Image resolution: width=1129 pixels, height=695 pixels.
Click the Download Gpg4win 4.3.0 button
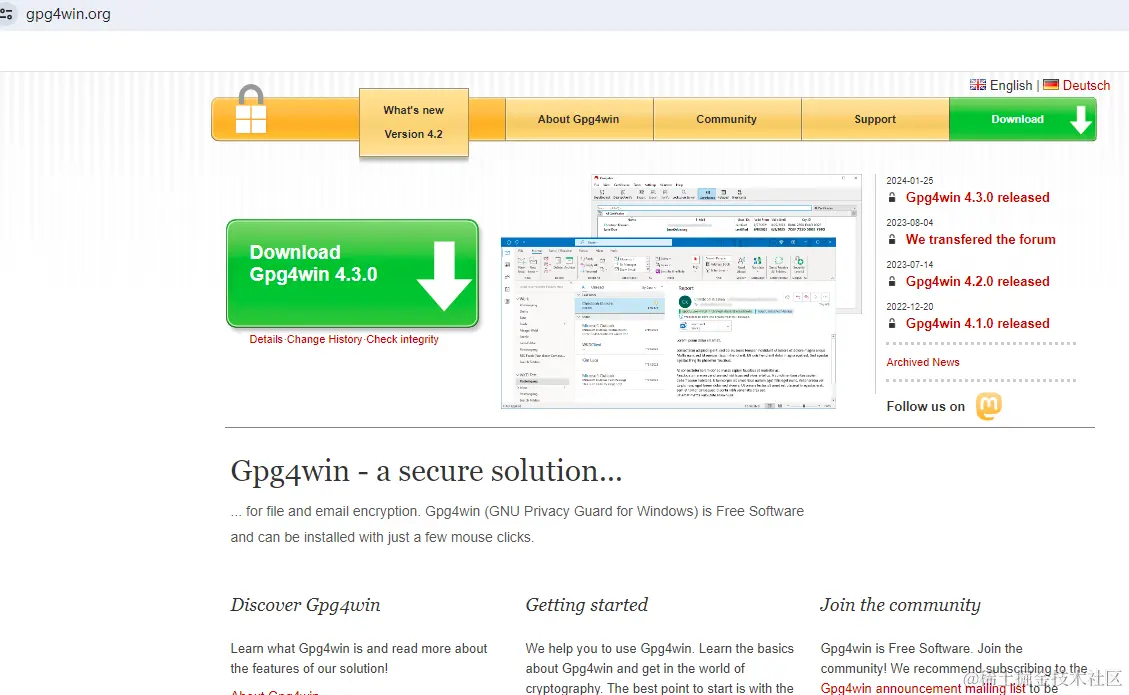pyautogui.click(x=352, y=274)
